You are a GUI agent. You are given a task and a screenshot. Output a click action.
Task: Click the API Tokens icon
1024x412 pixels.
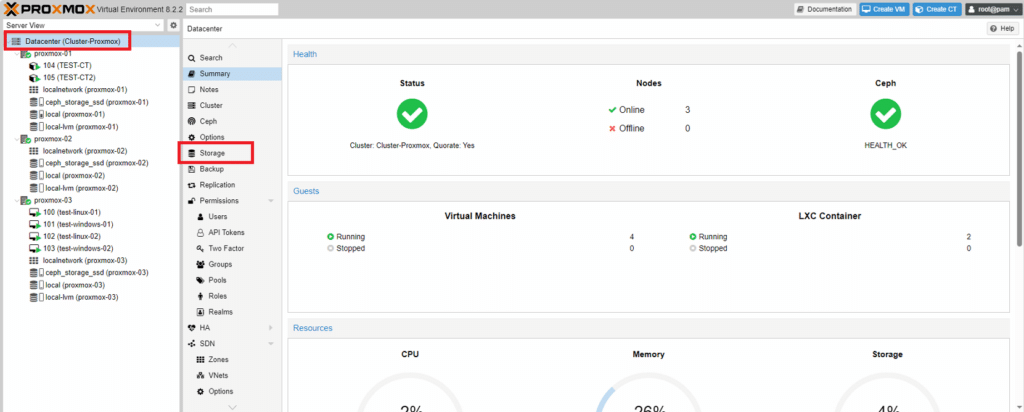coord(200,232)
